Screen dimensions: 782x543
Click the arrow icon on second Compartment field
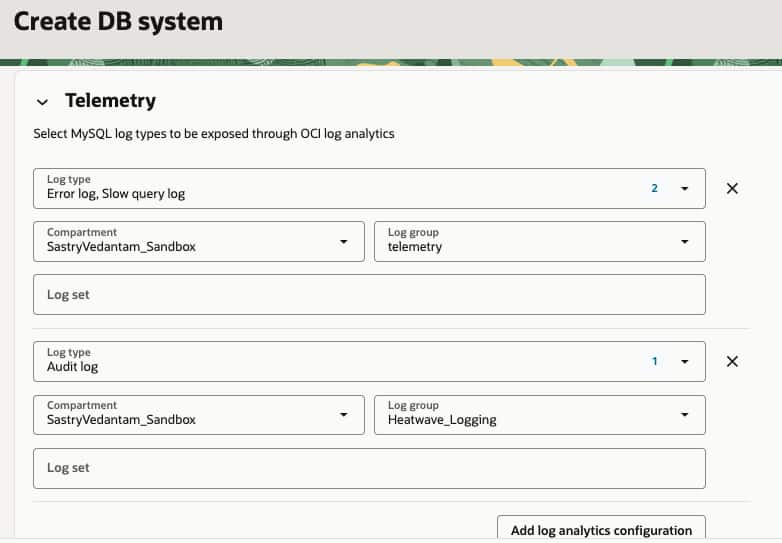[x=344, y=414]
